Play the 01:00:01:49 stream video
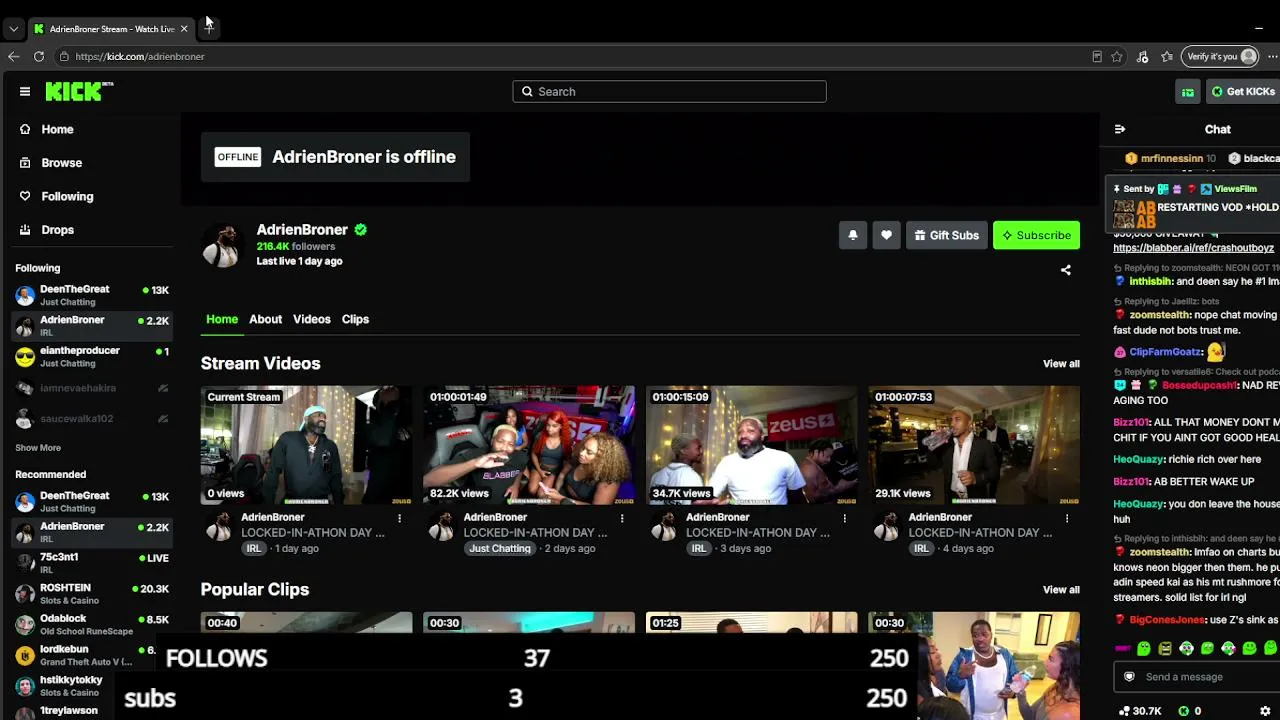Viewport: 1280px width, 720px height. [x=529, y=445]
